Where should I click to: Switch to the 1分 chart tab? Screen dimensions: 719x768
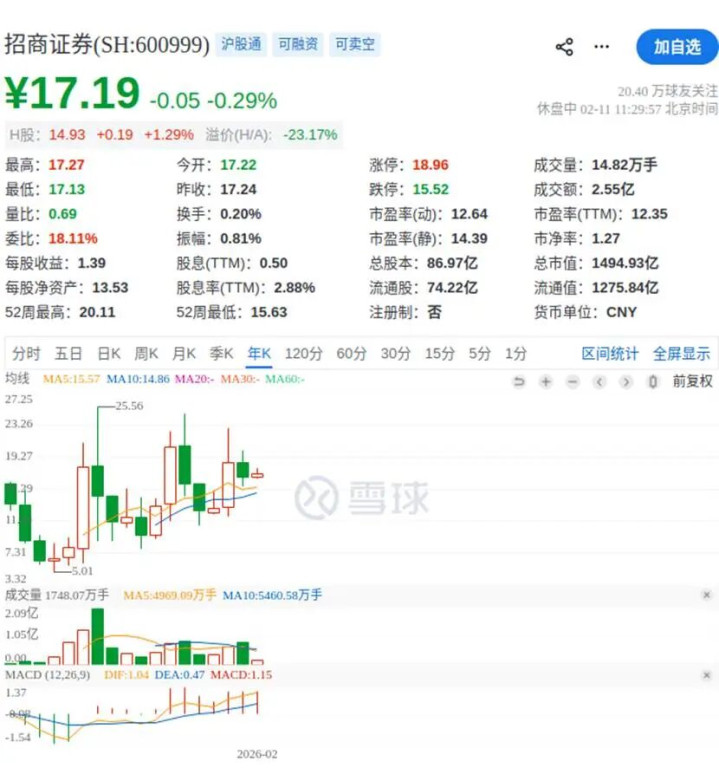pos(516,353)
